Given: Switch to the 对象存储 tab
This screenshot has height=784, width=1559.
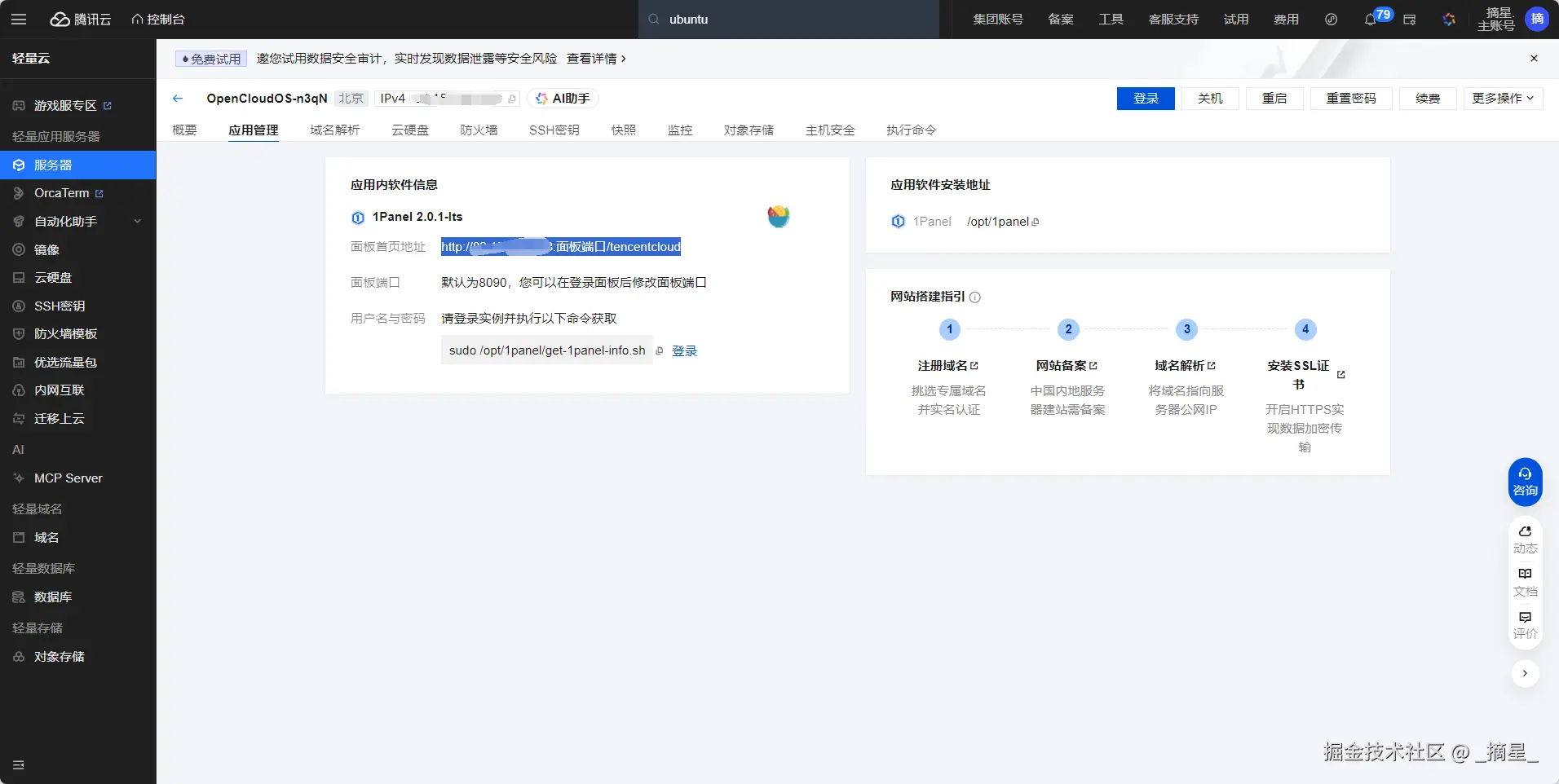Looking at the screenshot, I should (749, 130).
